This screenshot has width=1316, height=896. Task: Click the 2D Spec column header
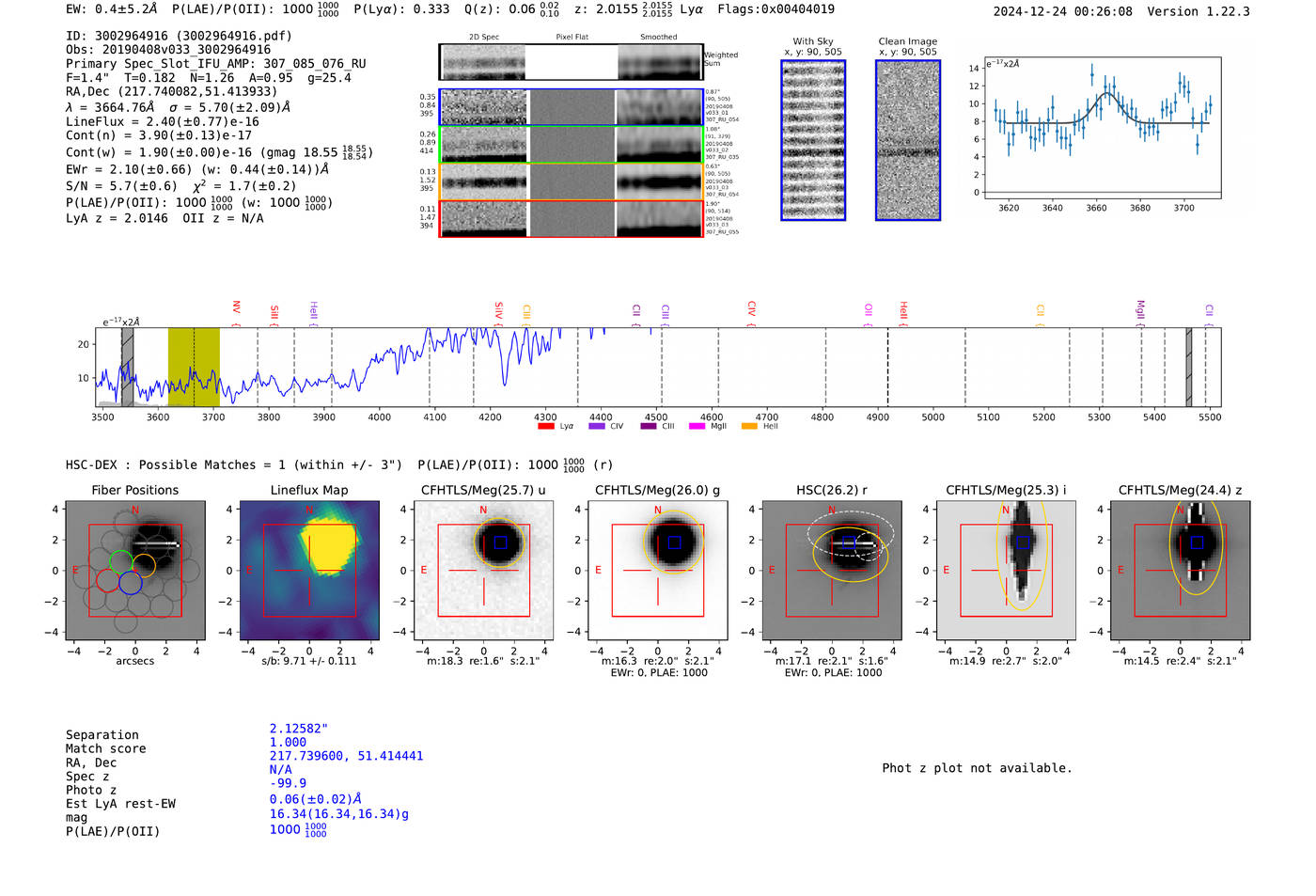[x=484, y=38]
